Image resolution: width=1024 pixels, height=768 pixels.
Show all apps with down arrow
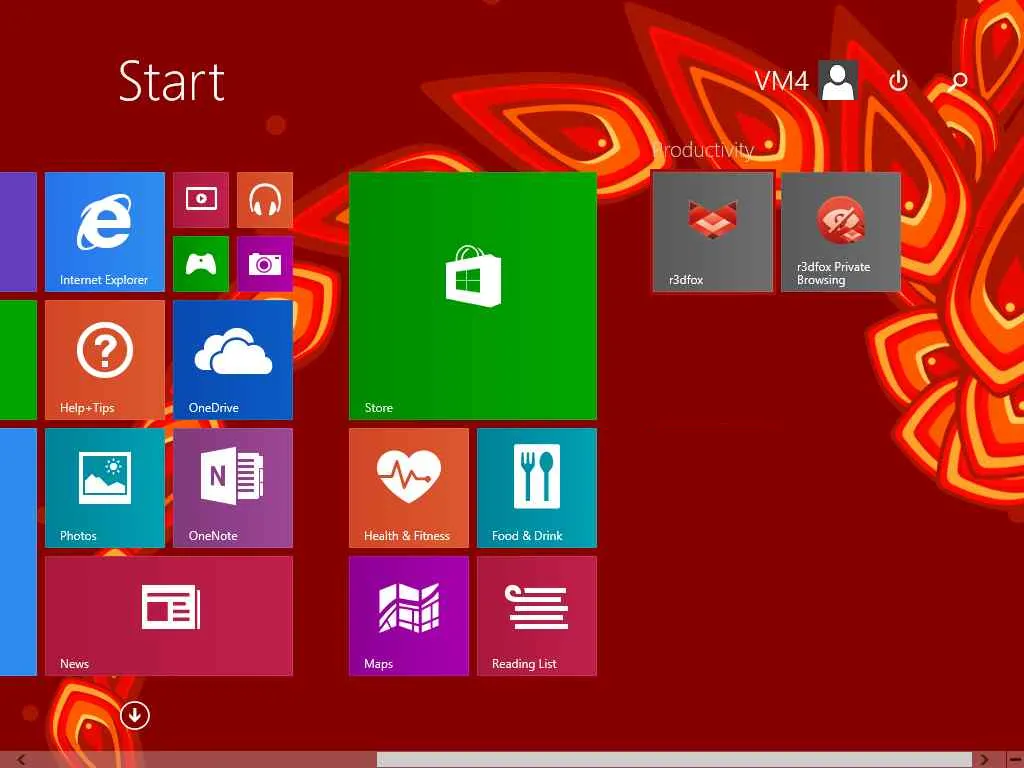point(135,716)
